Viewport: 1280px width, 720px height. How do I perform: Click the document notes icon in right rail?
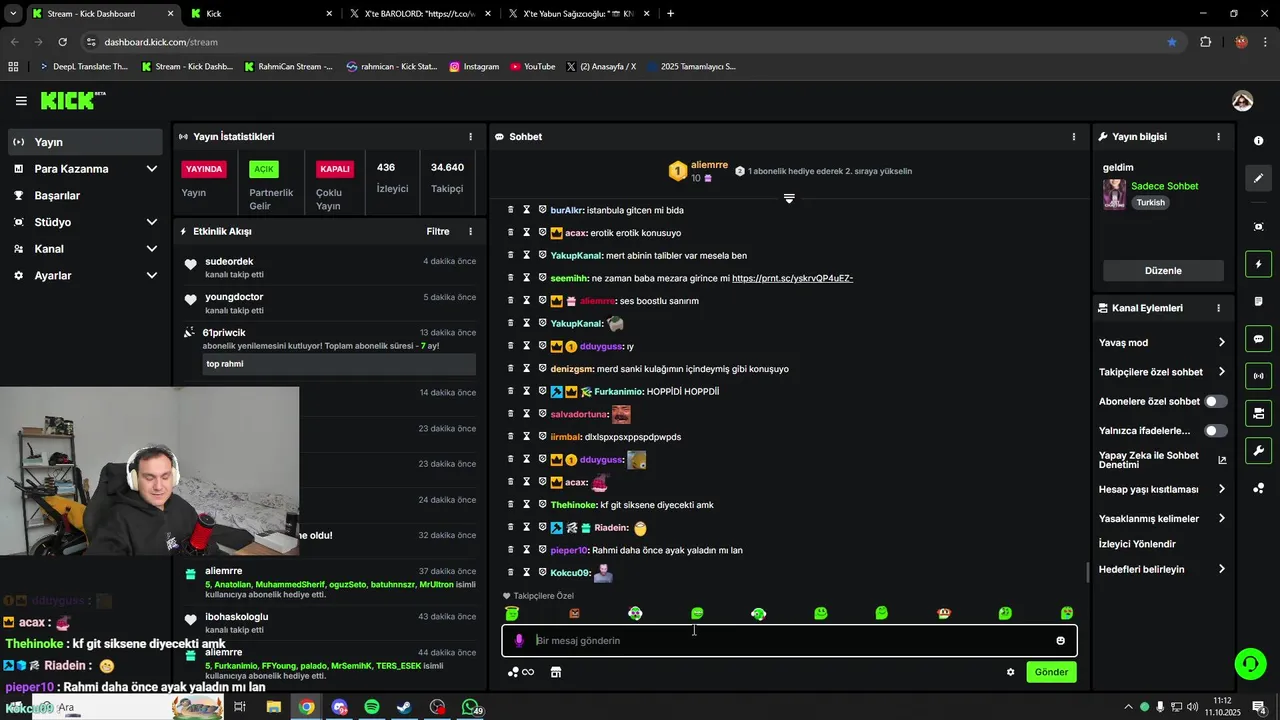coord(1259,301)
